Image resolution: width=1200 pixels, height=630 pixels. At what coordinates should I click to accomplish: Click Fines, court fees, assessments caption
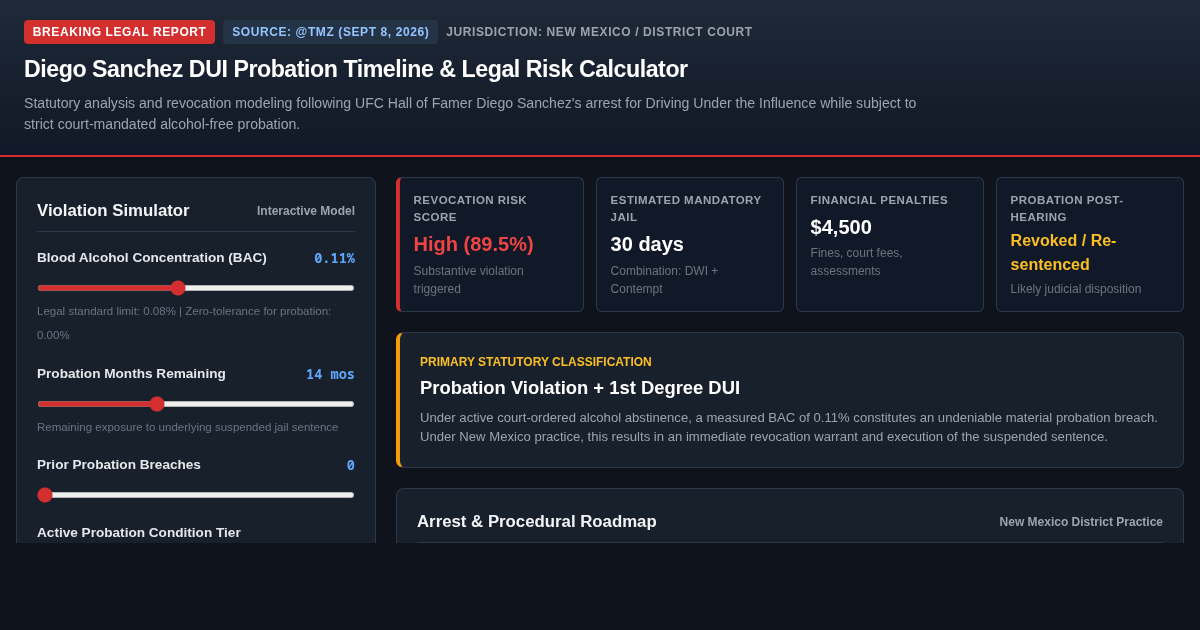pos(857,262)
